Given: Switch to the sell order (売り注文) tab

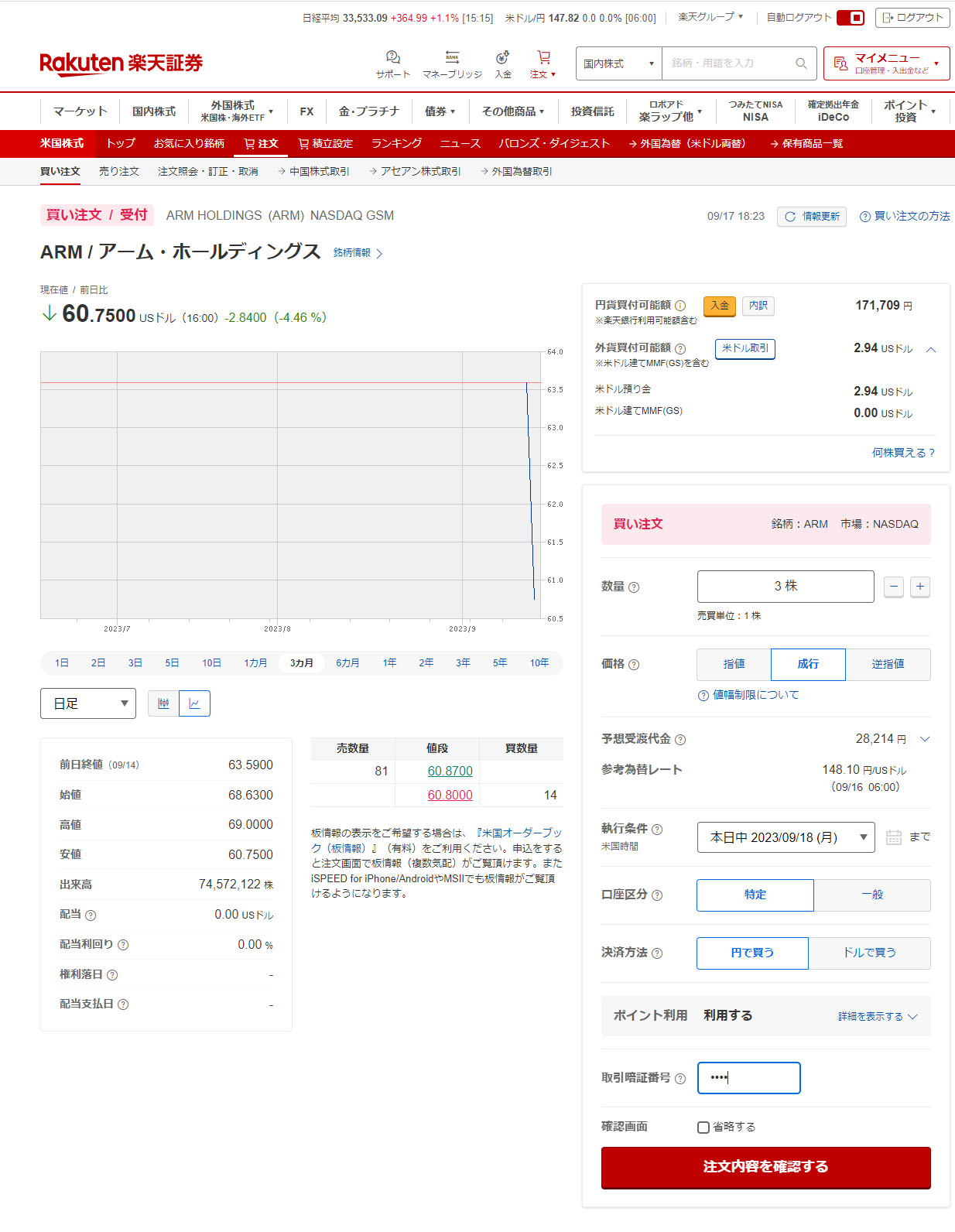Looking at the screenshot, I should [x=118, y=172].
